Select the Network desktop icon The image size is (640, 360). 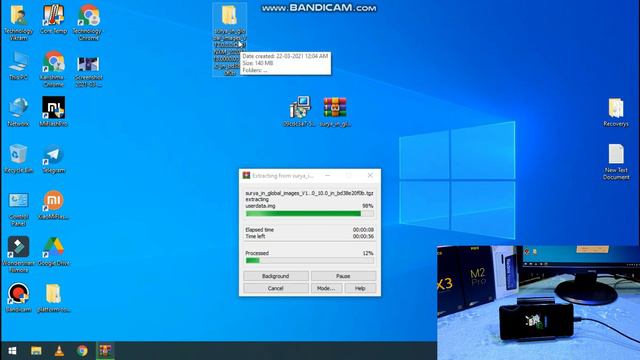click(x=18, y=112)
